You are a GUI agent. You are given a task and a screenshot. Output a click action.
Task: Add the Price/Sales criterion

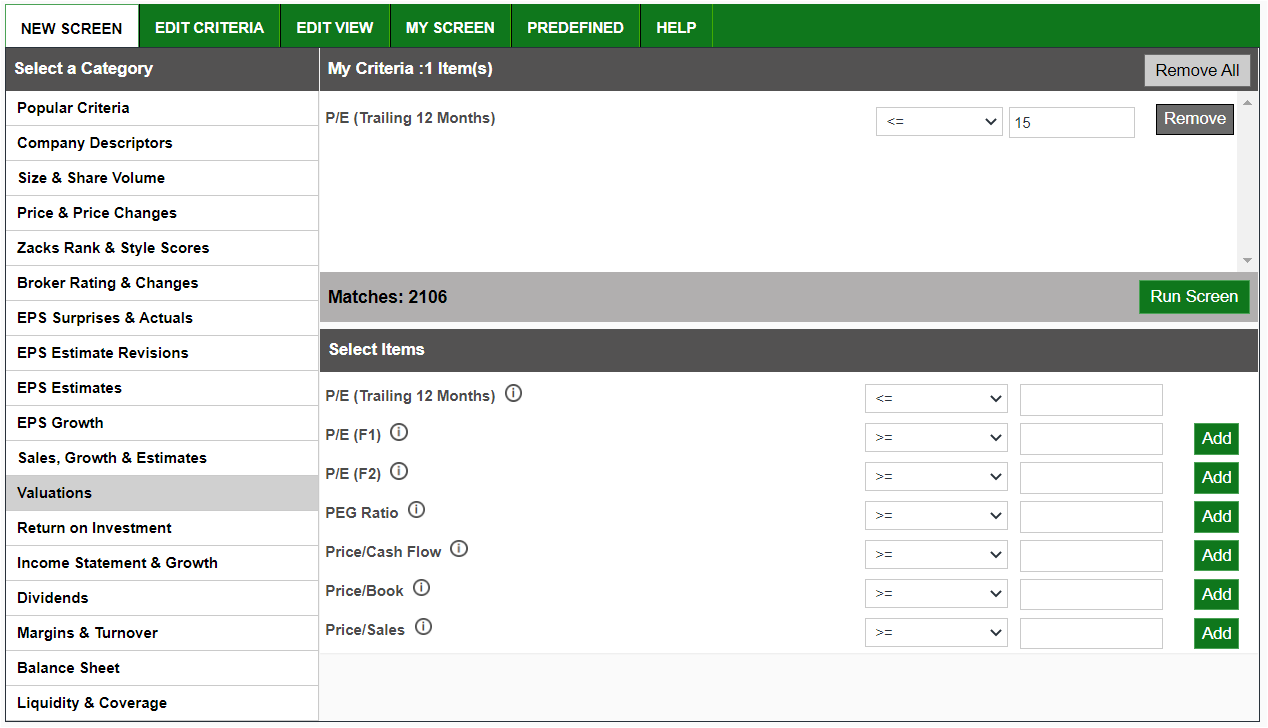[x=1216, y=633]
